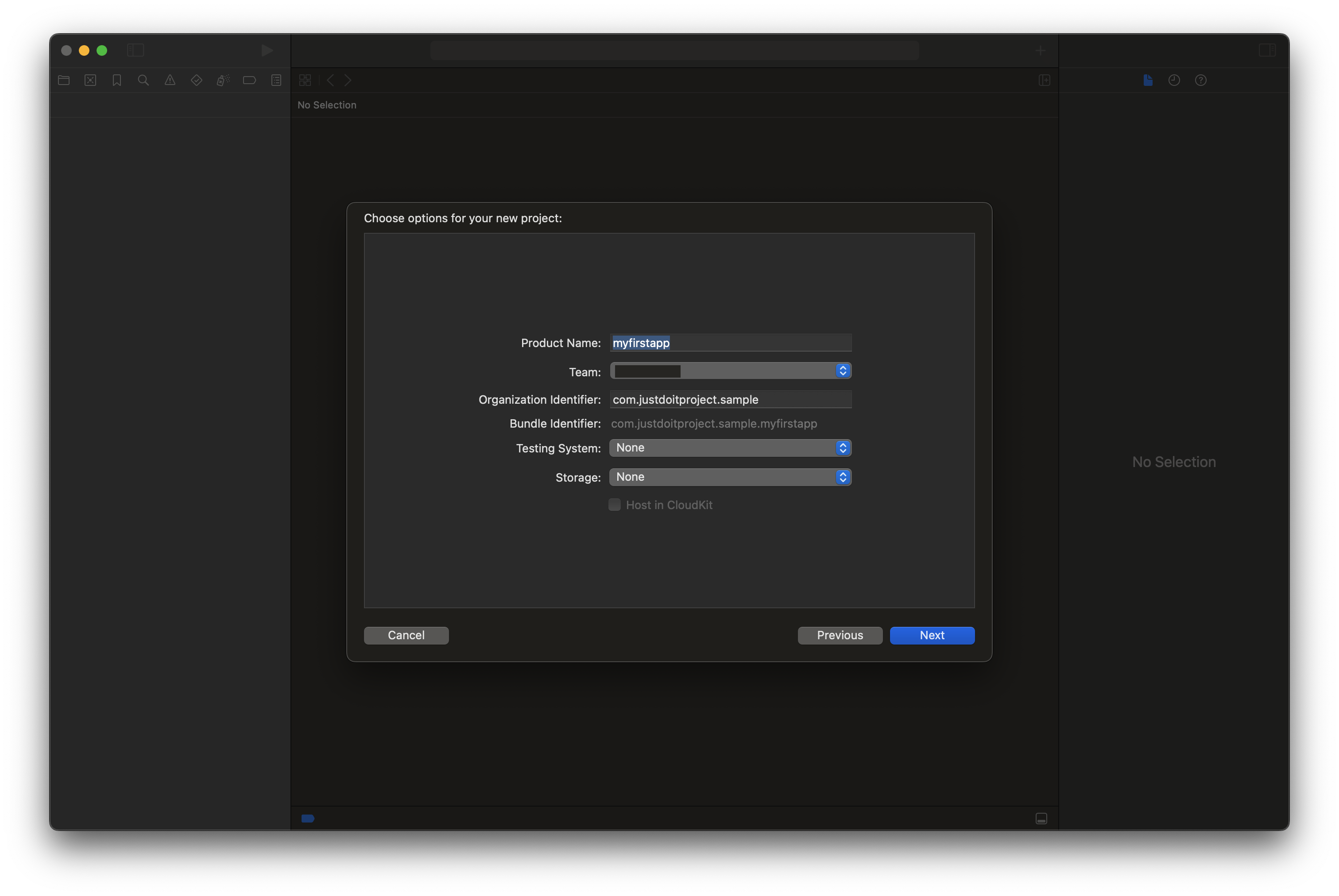
Task: Open the Storage dropdown
Action: coord(730,477)
